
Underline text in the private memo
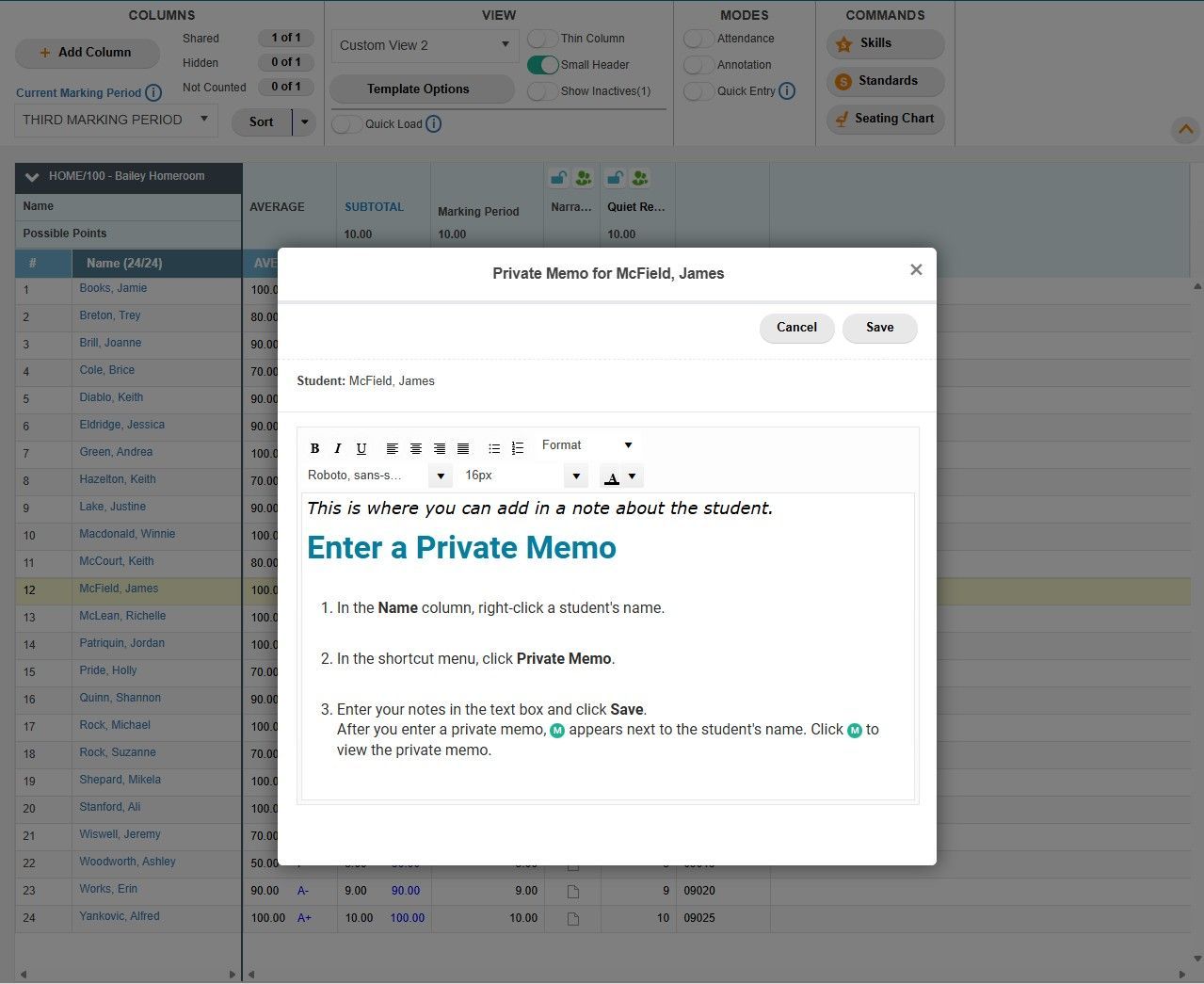[361, 448]
